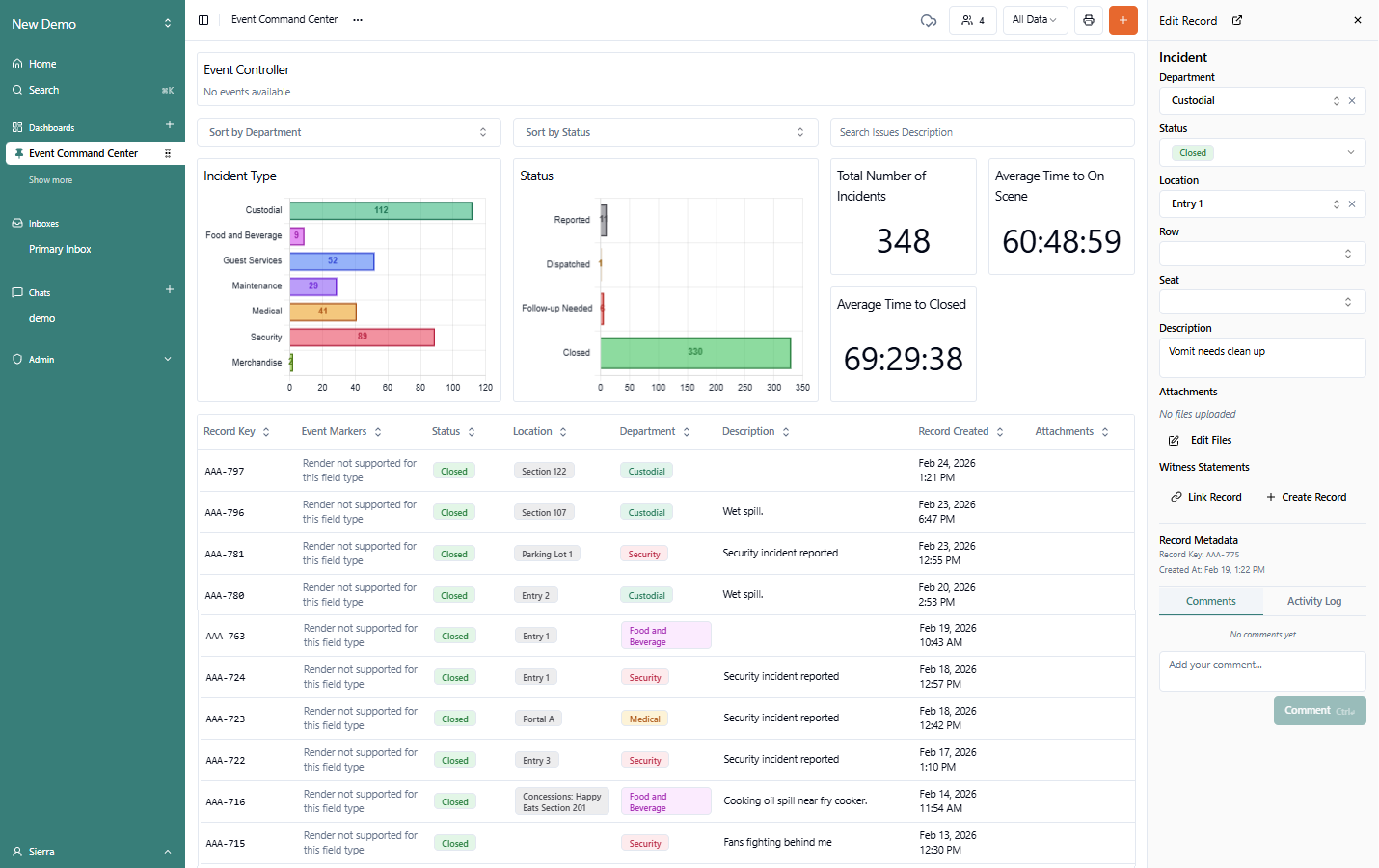Viewport: 1379px width, 868px height.
Task: Add a new chat with plus icon
Action: click(x=170, y=290)
